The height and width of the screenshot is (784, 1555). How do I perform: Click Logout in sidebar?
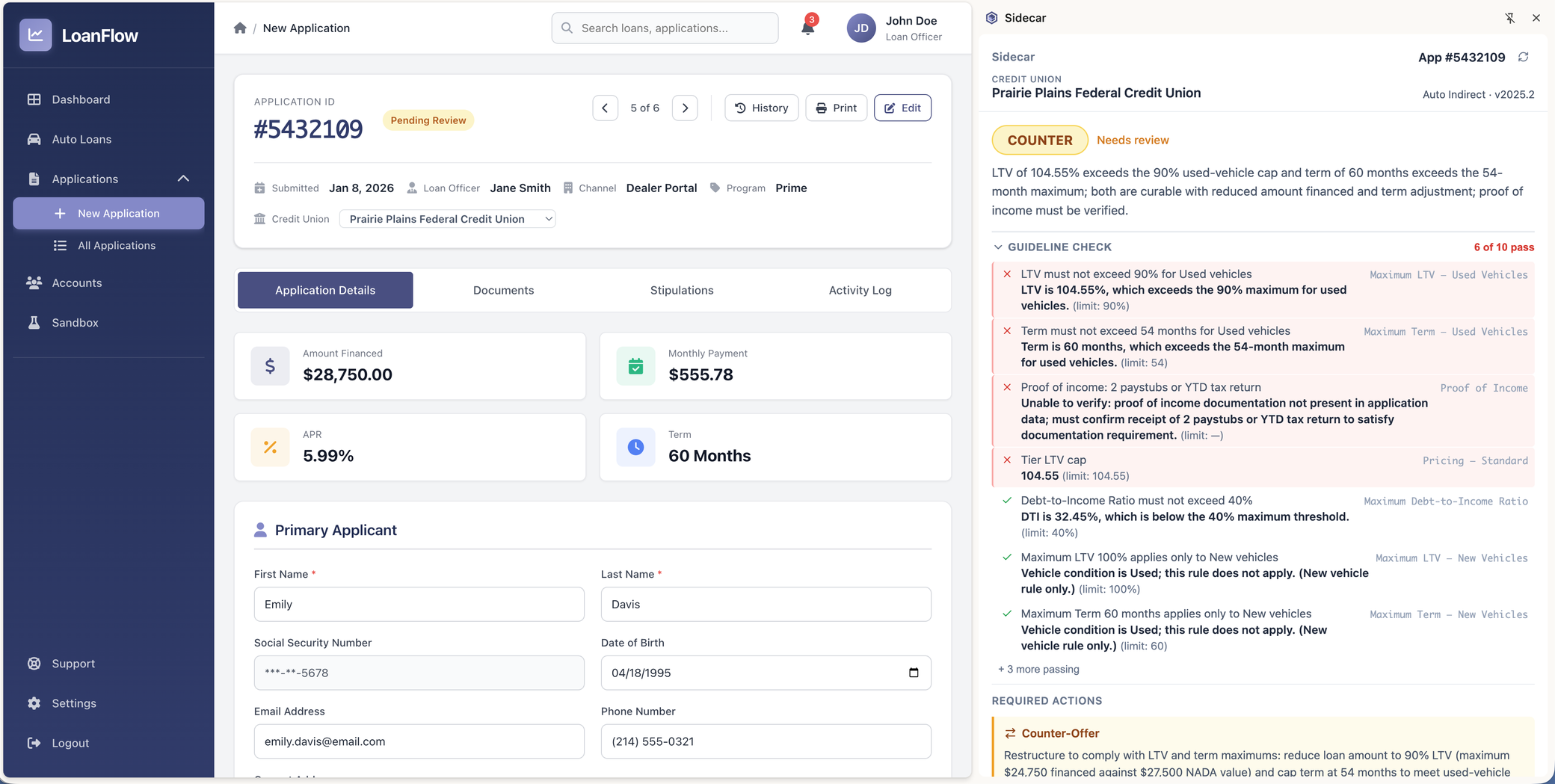point(108,743)
